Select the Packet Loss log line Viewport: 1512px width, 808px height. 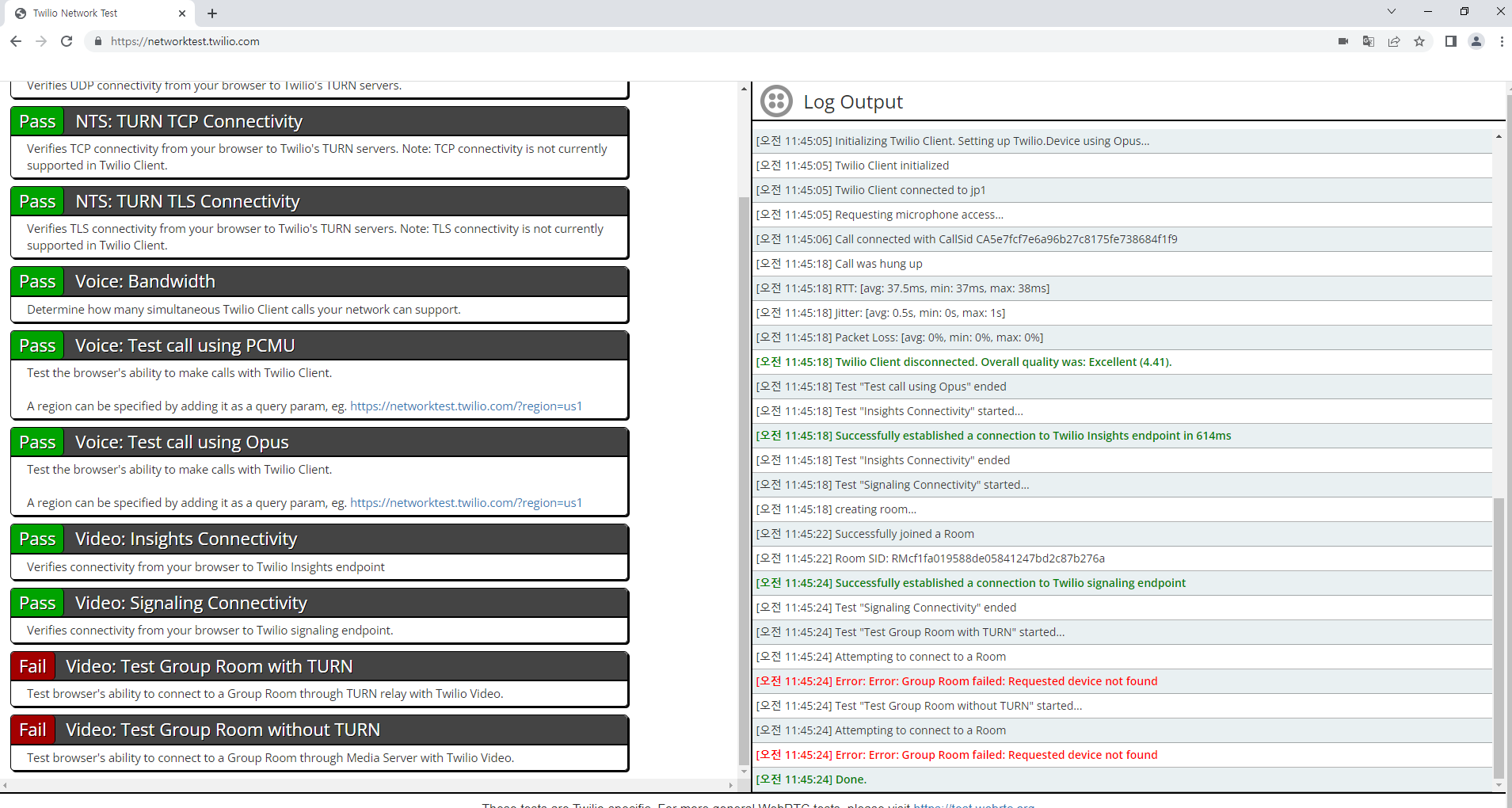coord(1123,337)
